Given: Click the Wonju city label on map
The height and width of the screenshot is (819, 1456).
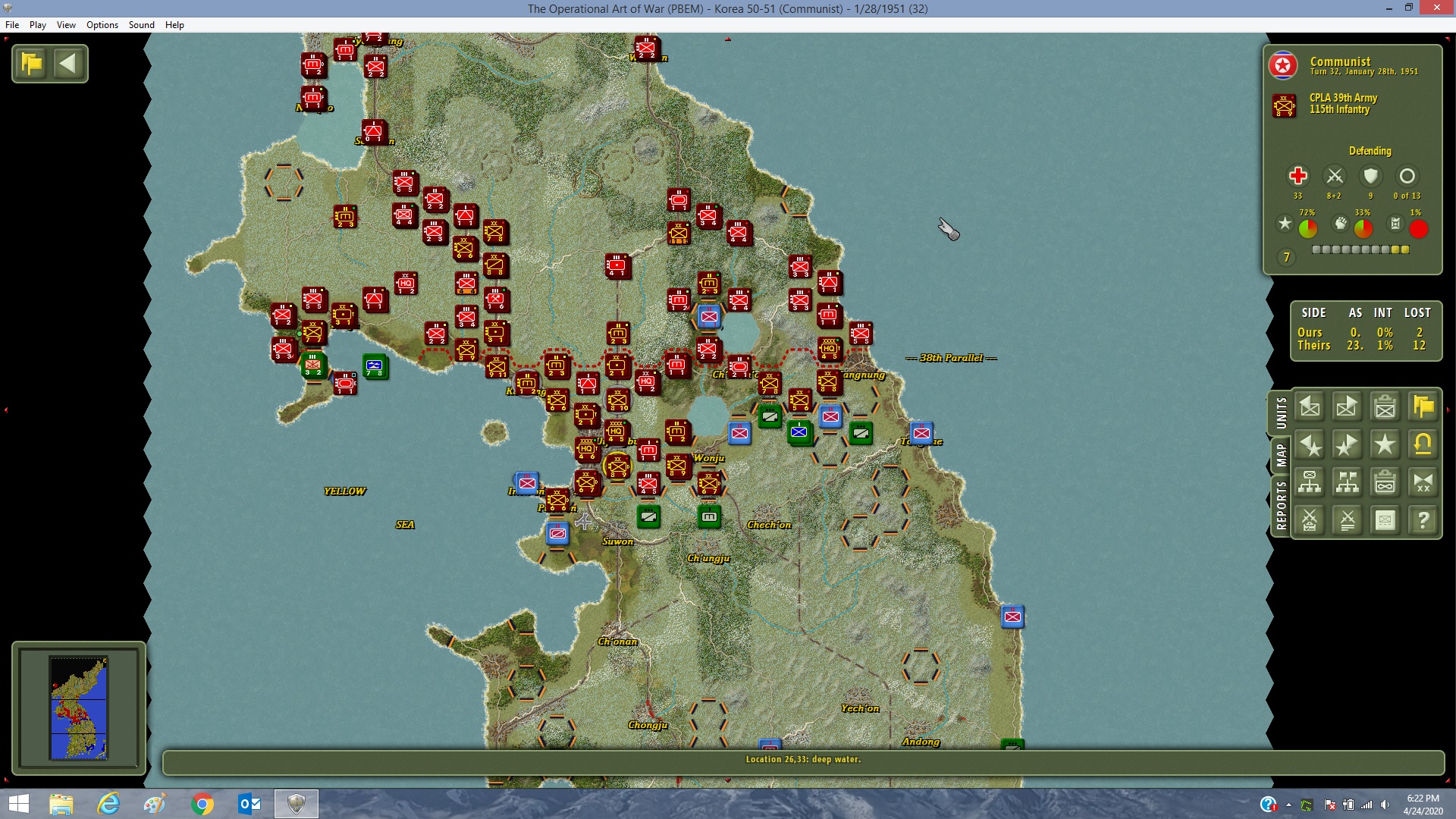Looking at the screenshot, I should click(x=709, y=458).
